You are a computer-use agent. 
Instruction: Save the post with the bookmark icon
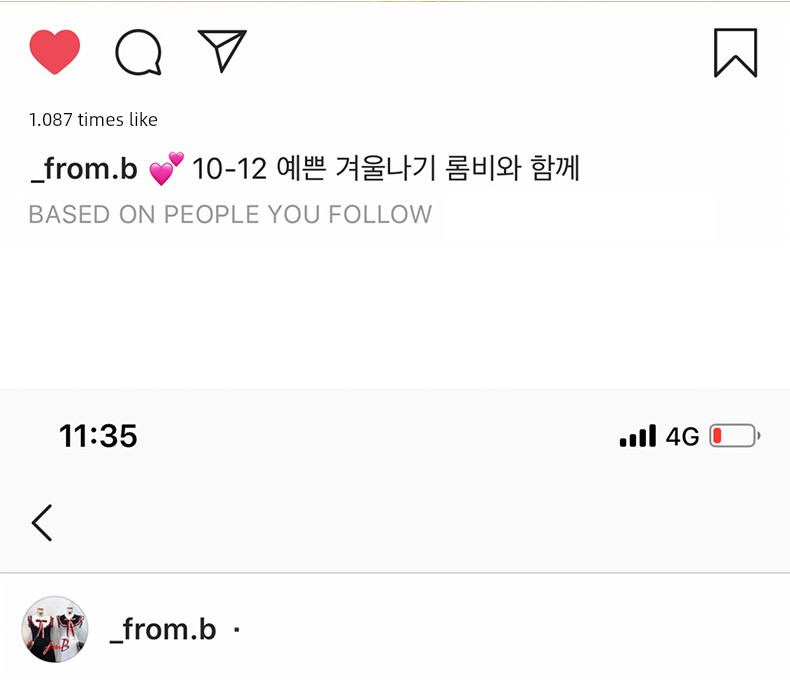(735, 53)
